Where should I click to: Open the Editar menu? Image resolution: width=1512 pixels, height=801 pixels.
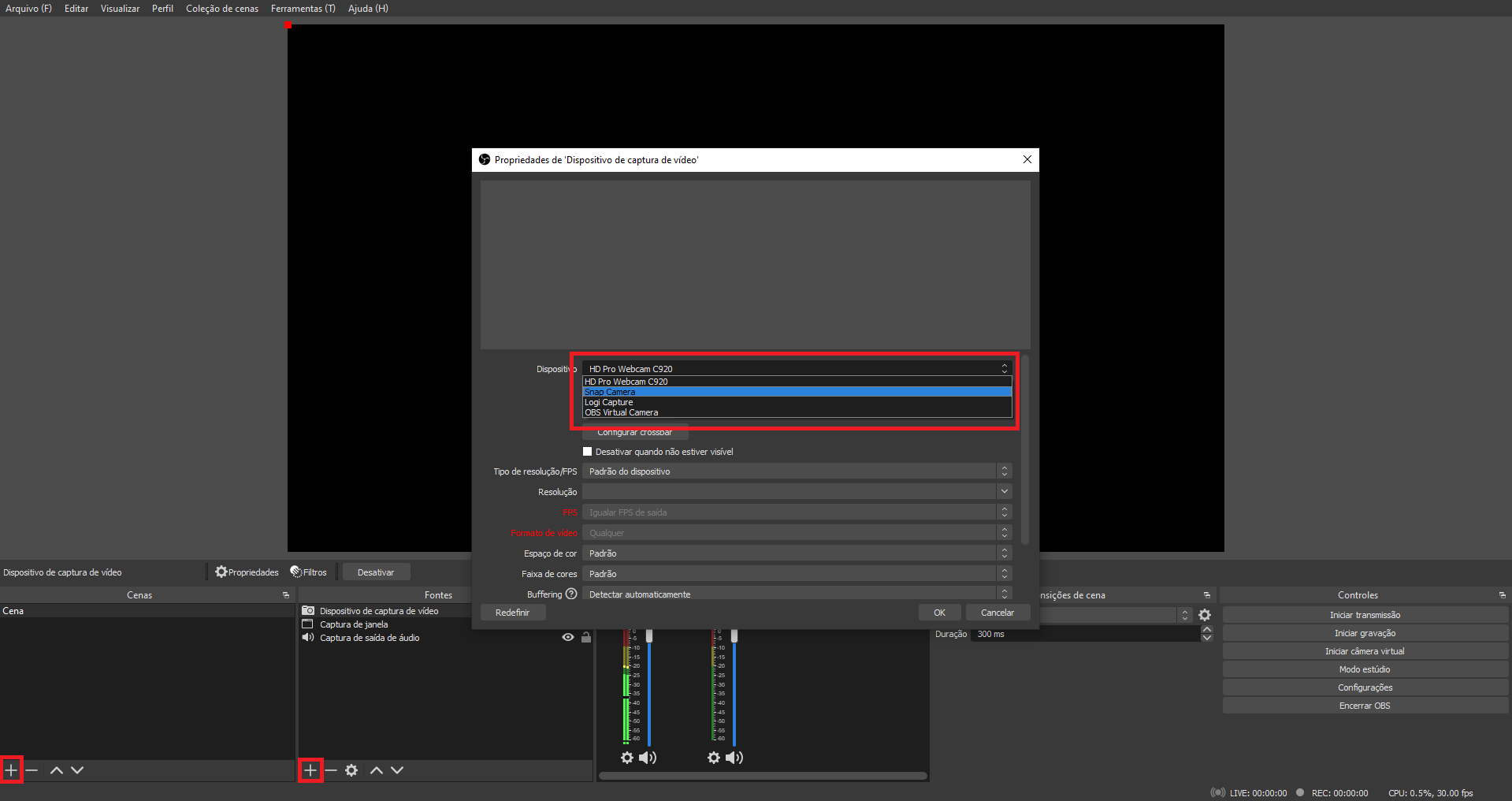[x=76, y=9]
